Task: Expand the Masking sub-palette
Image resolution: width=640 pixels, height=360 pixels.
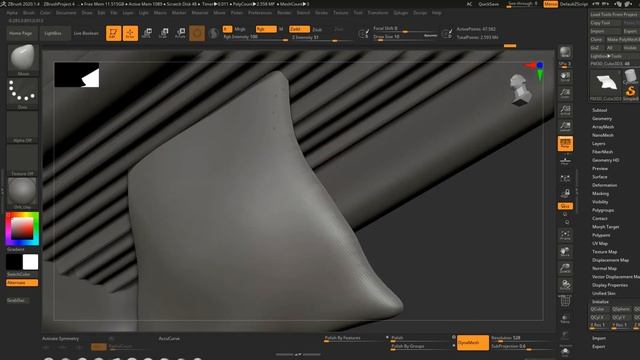Action: (x=600, y=193)
